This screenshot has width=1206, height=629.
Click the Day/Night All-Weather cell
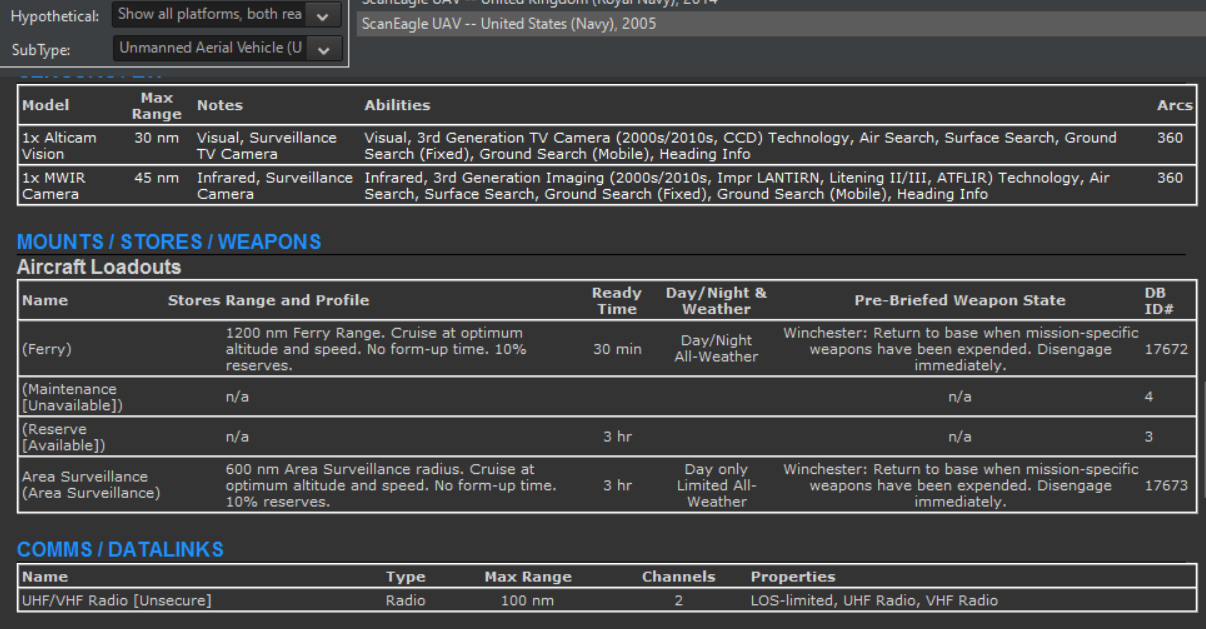[x=716, y=349]
